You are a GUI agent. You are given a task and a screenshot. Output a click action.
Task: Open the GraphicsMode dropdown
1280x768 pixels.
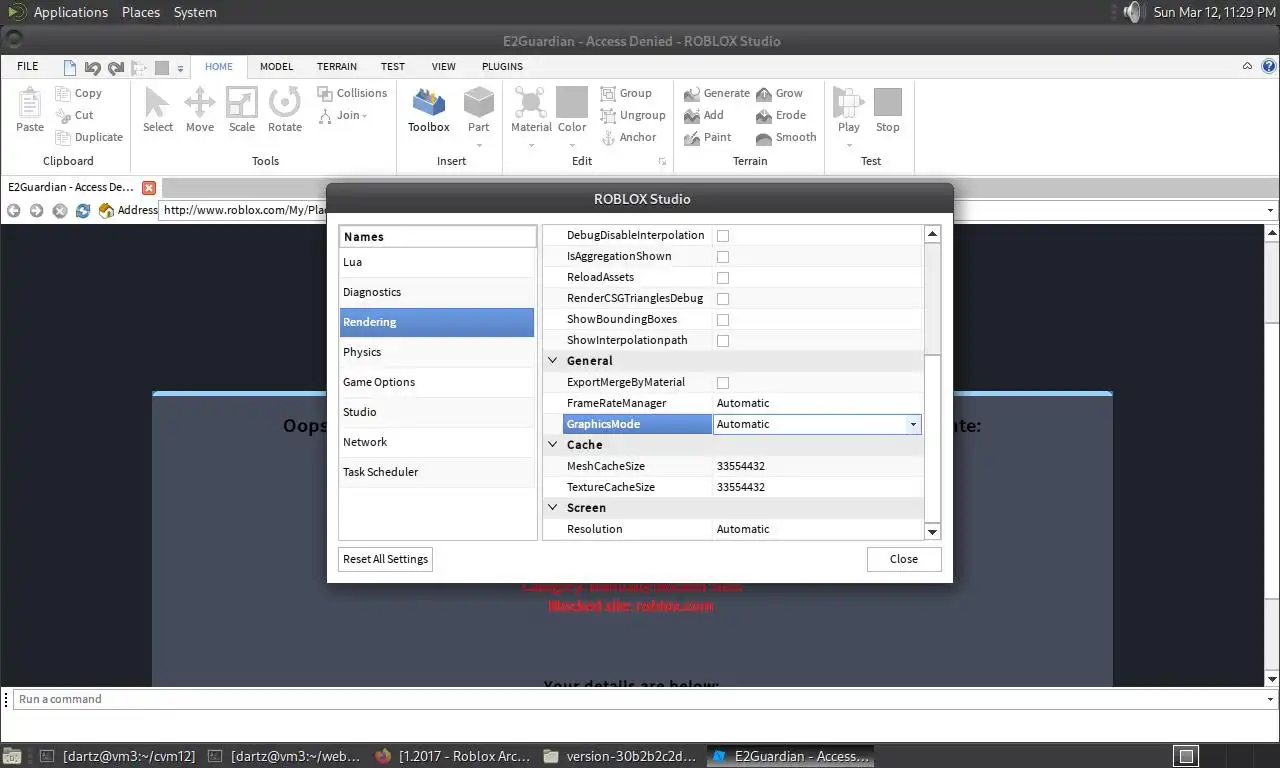coord(912,424)
